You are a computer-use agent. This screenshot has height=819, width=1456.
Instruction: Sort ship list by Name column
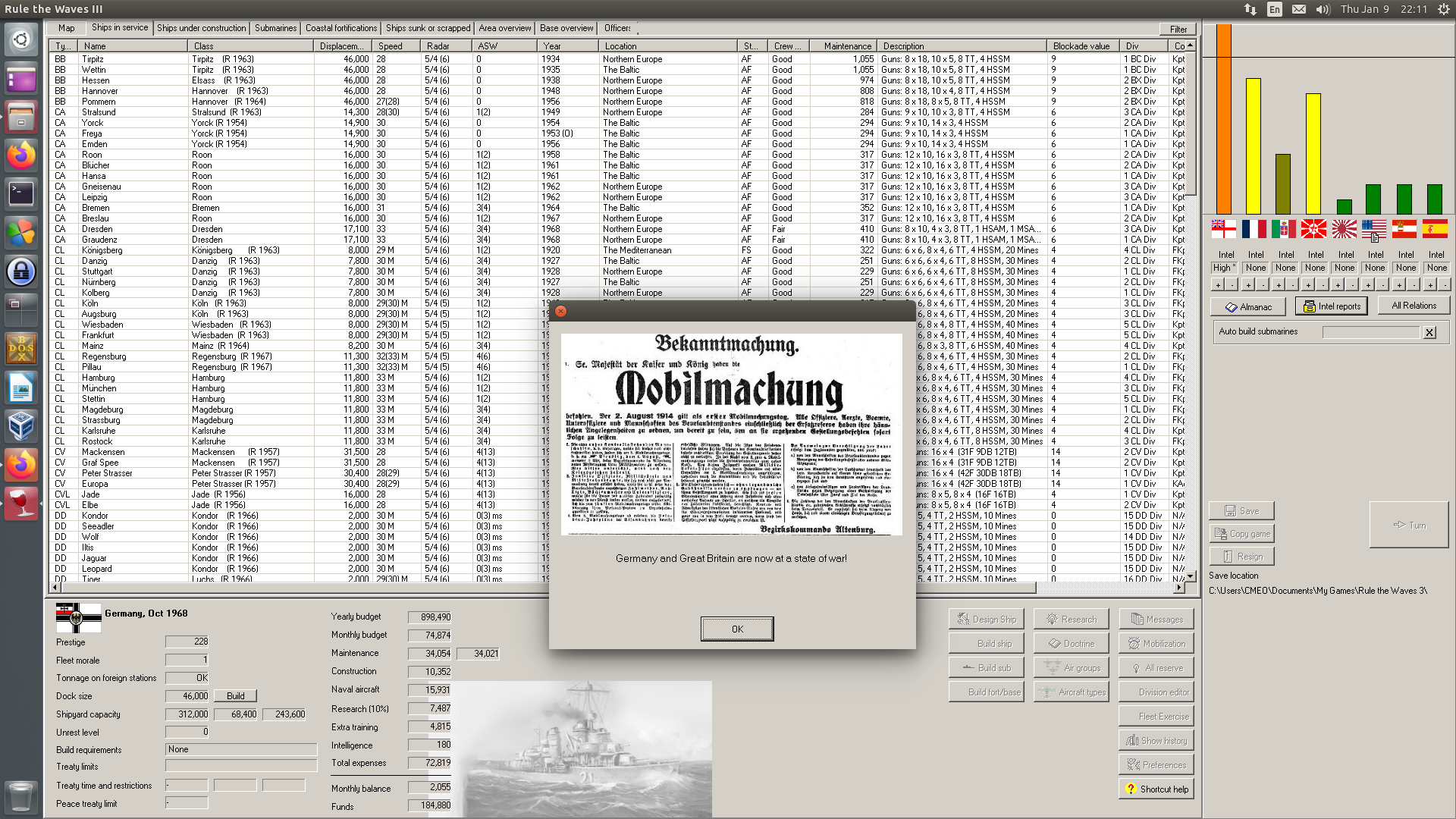pyautogui.click(x=133, y=46)
